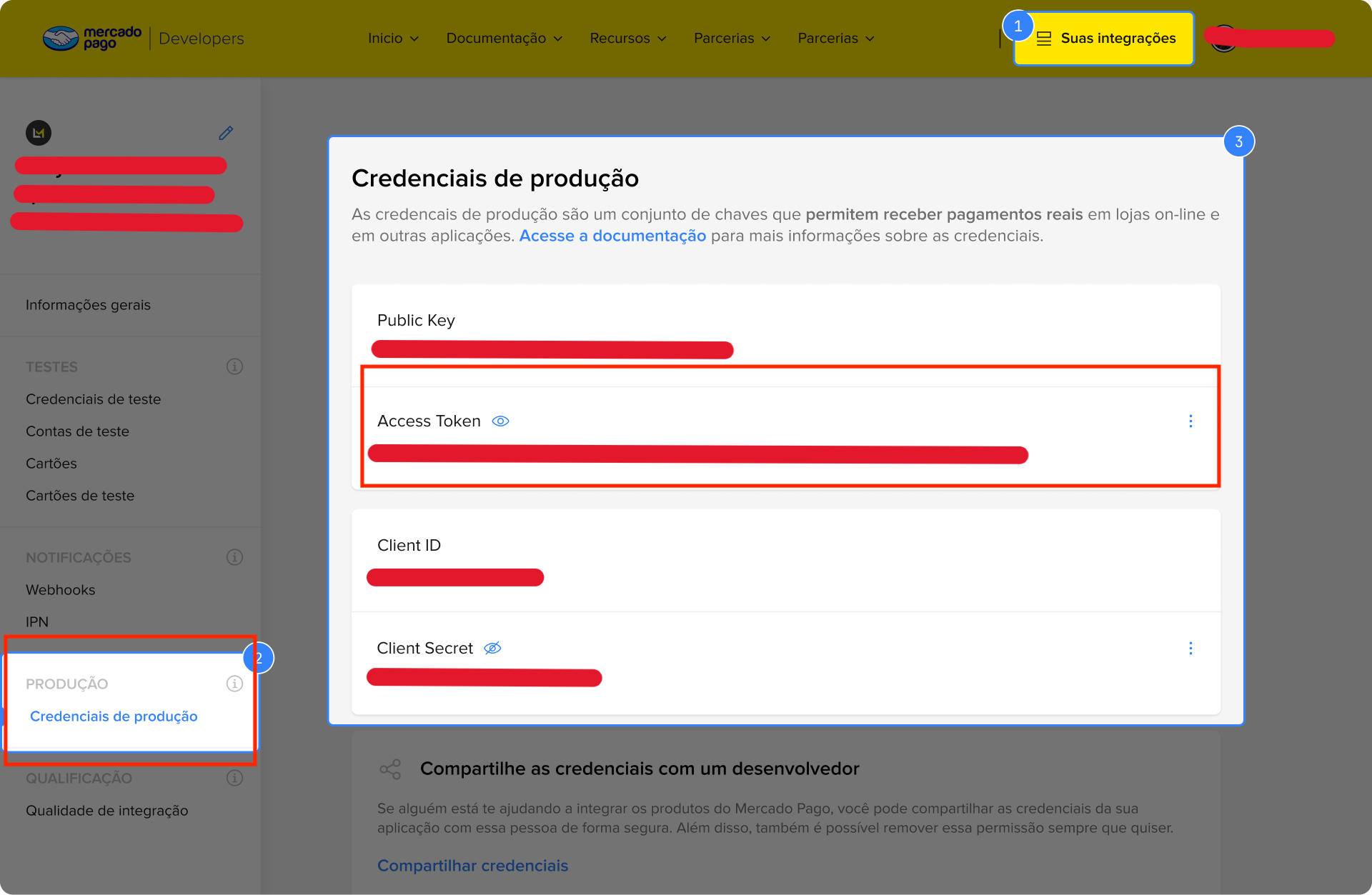Expand the Recursos dropdown menu
The width and height of the screenshot is (1372, 895).
(628, 39)
